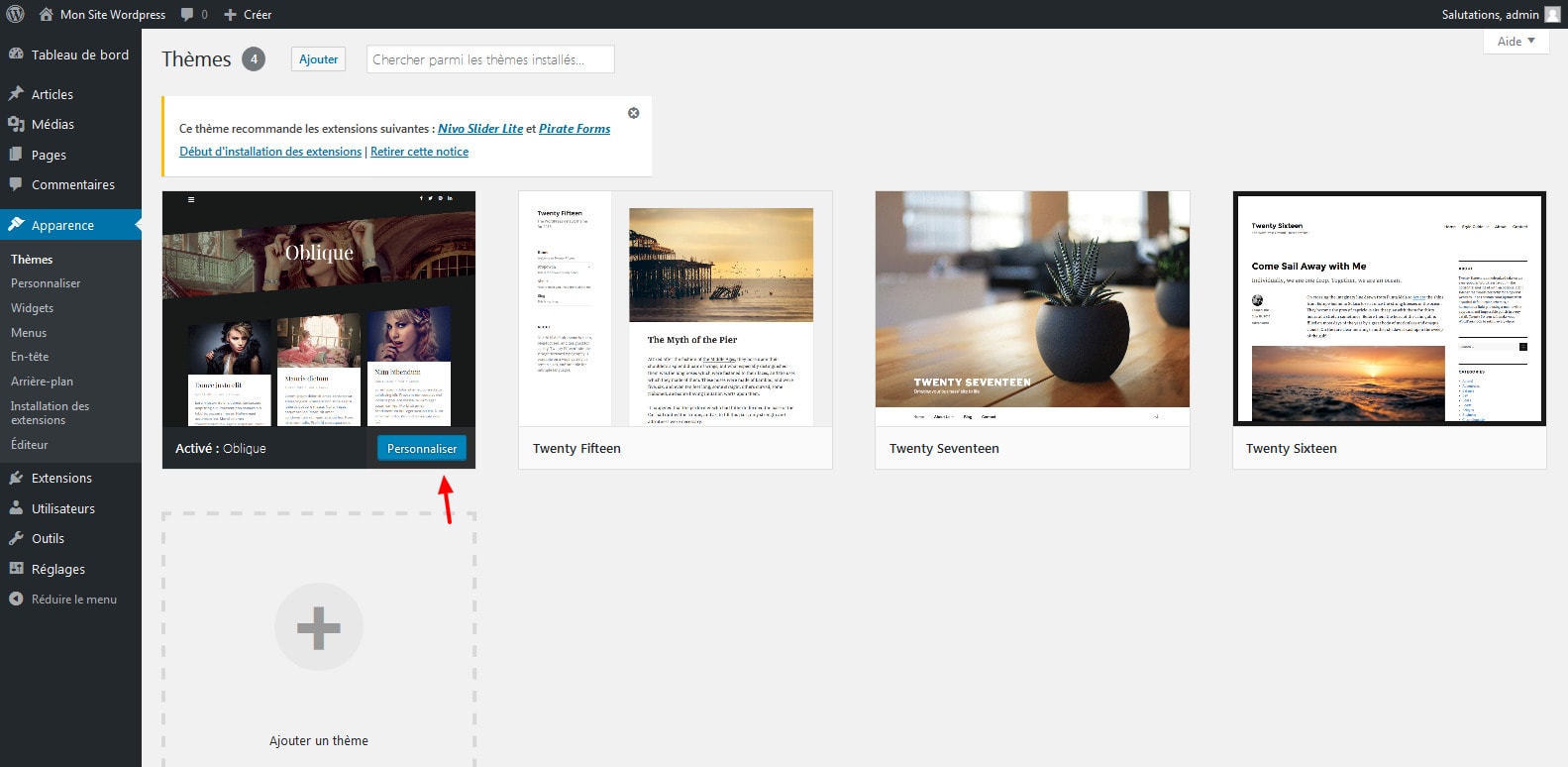Focus the installed themes search field
Image resolution: width=1568 pixels, height=767 pixels.
coord(490,59)
